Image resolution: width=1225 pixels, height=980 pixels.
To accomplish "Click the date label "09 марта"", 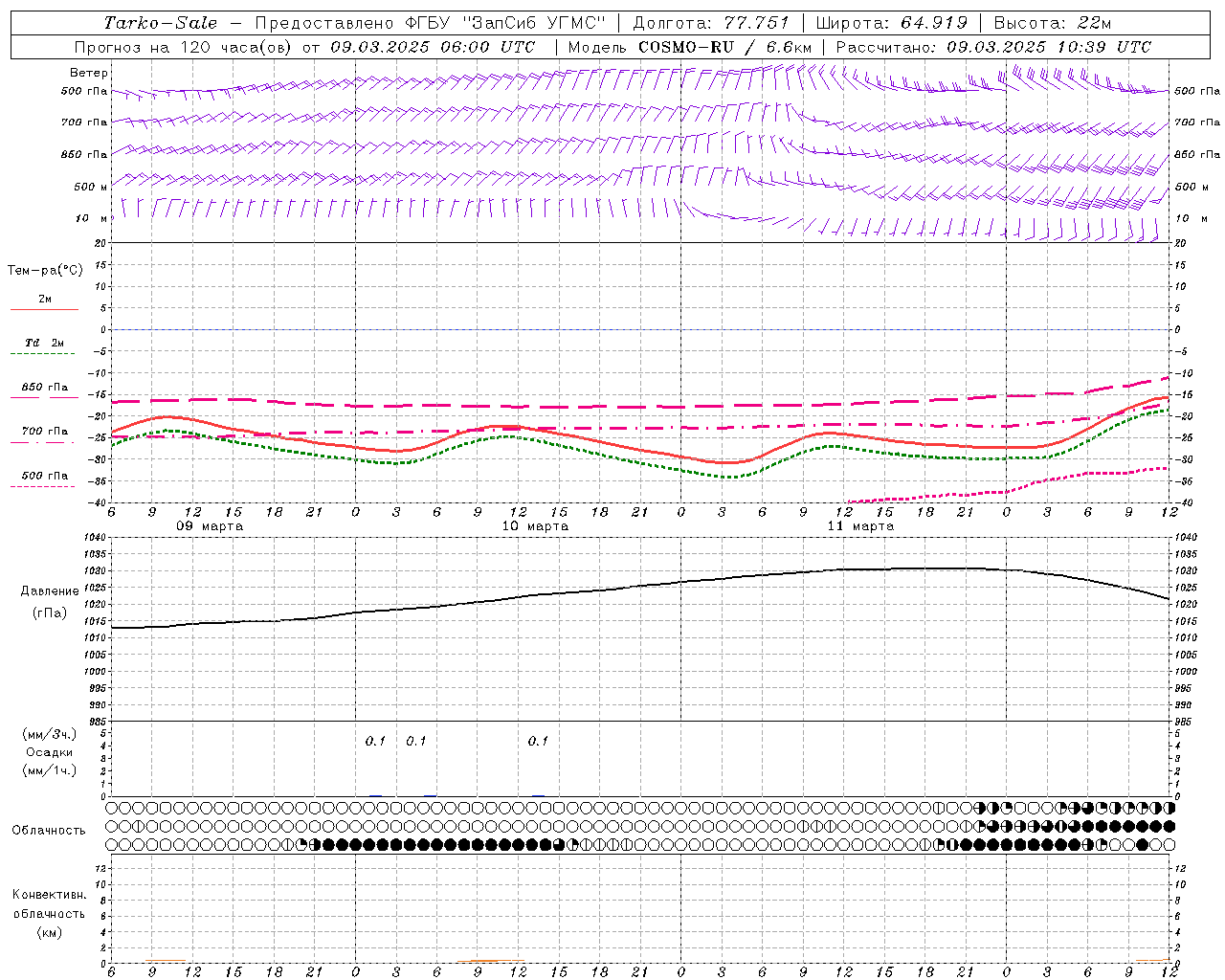I will click(210, 526).
